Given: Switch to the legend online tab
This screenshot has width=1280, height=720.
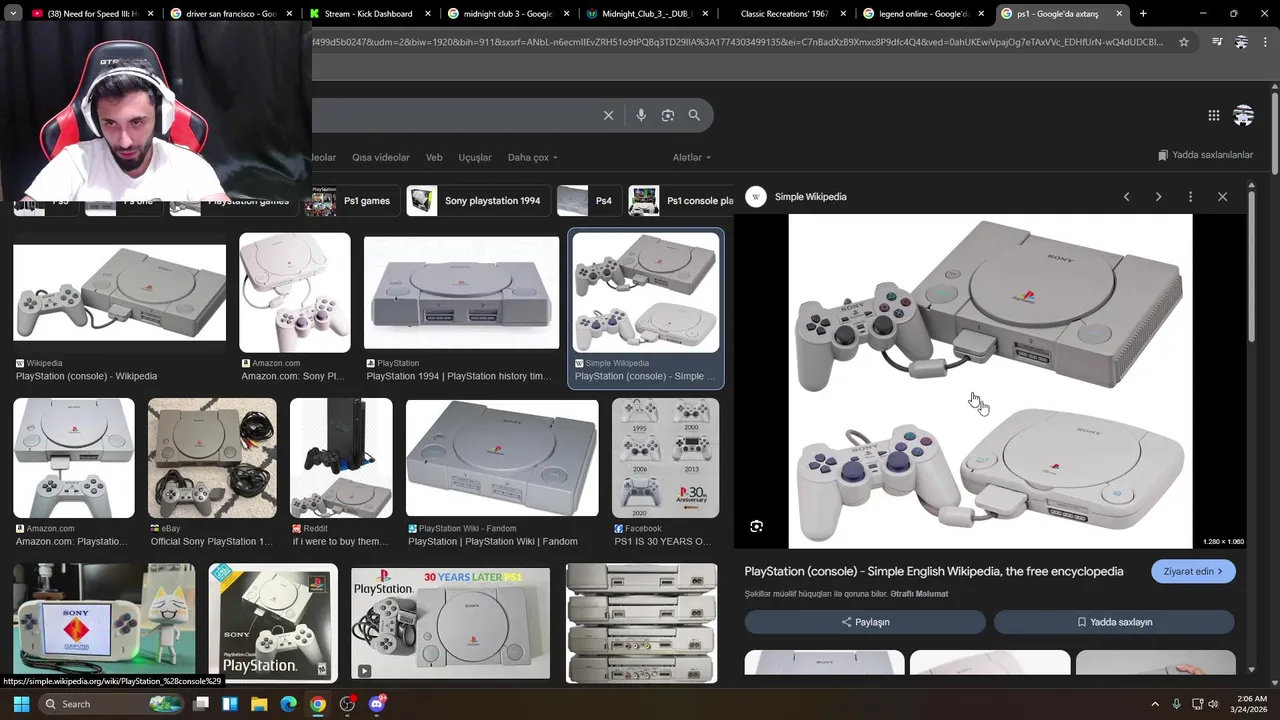Looking at the screenshot, I should 923,14.
